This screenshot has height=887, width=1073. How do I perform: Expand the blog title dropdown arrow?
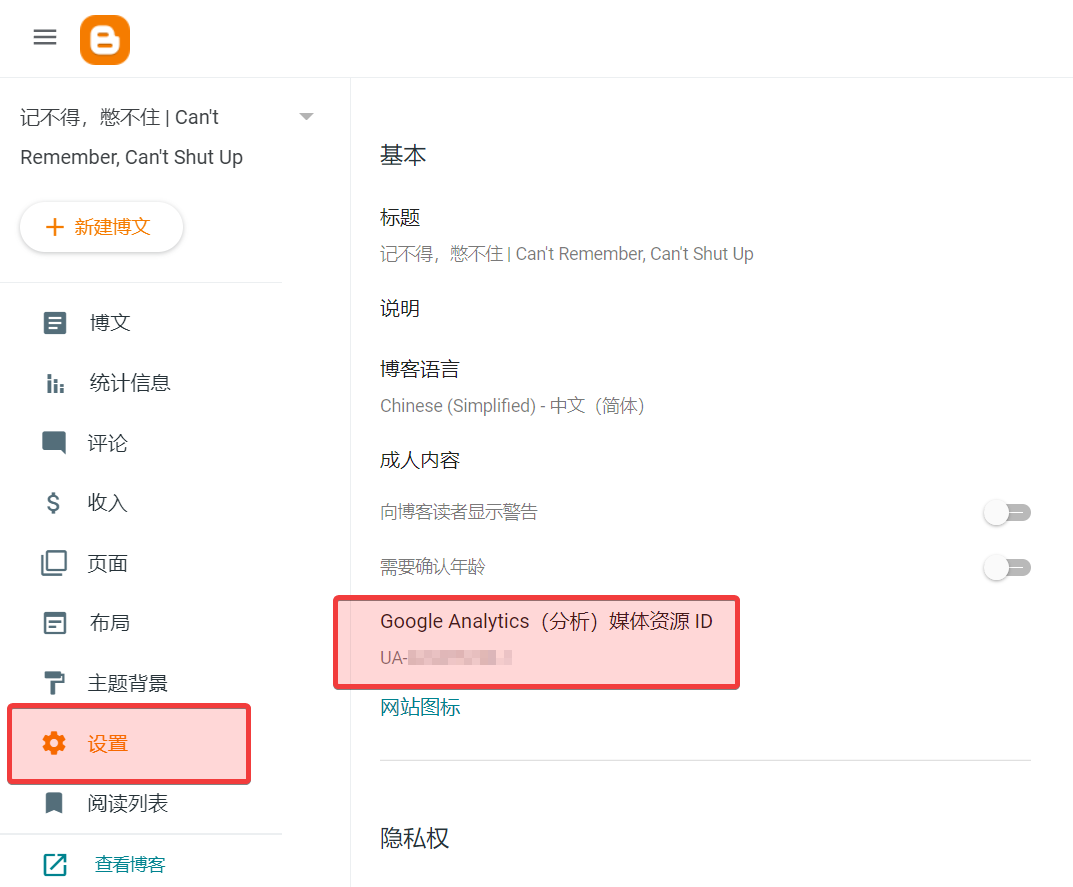(307, 116)
